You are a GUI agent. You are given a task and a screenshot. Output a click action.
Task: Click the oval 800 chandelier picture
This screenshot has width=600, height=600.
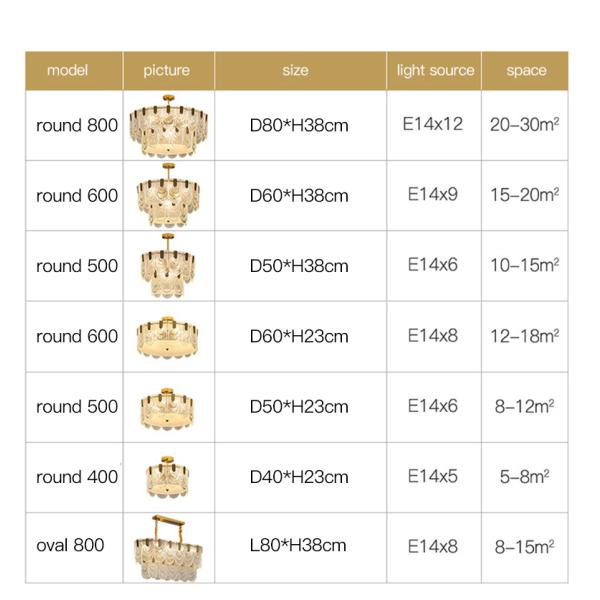point(167,547)
